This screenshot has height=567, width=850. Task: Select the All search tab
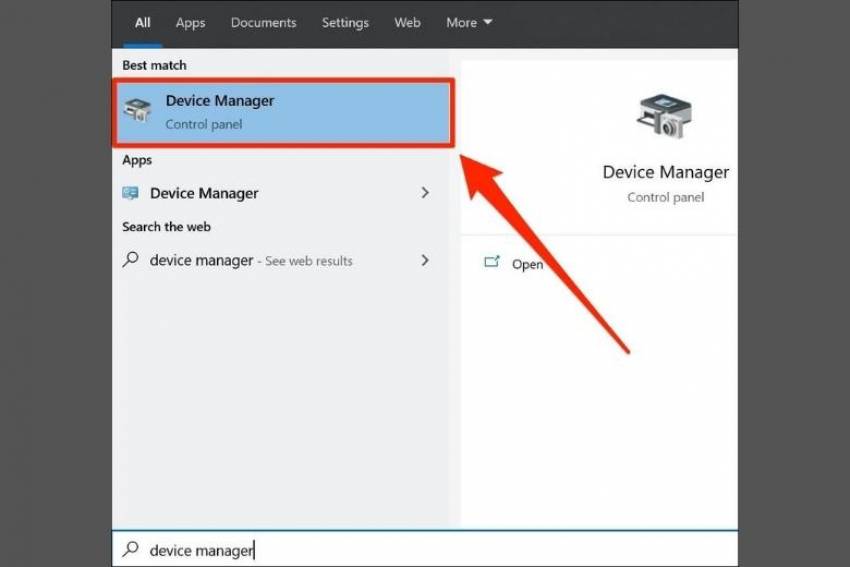pyautogui.click(x=143, y=23)
